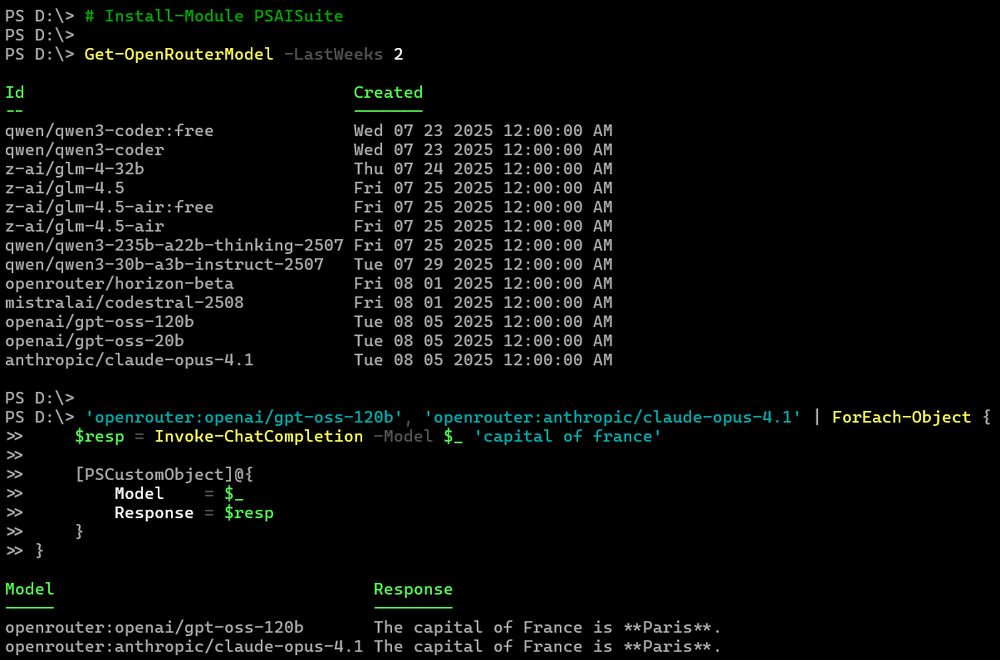1000x660 pixels.
Task: Click the Get-OpenRouterModel command text
Action: coord(179,54)
